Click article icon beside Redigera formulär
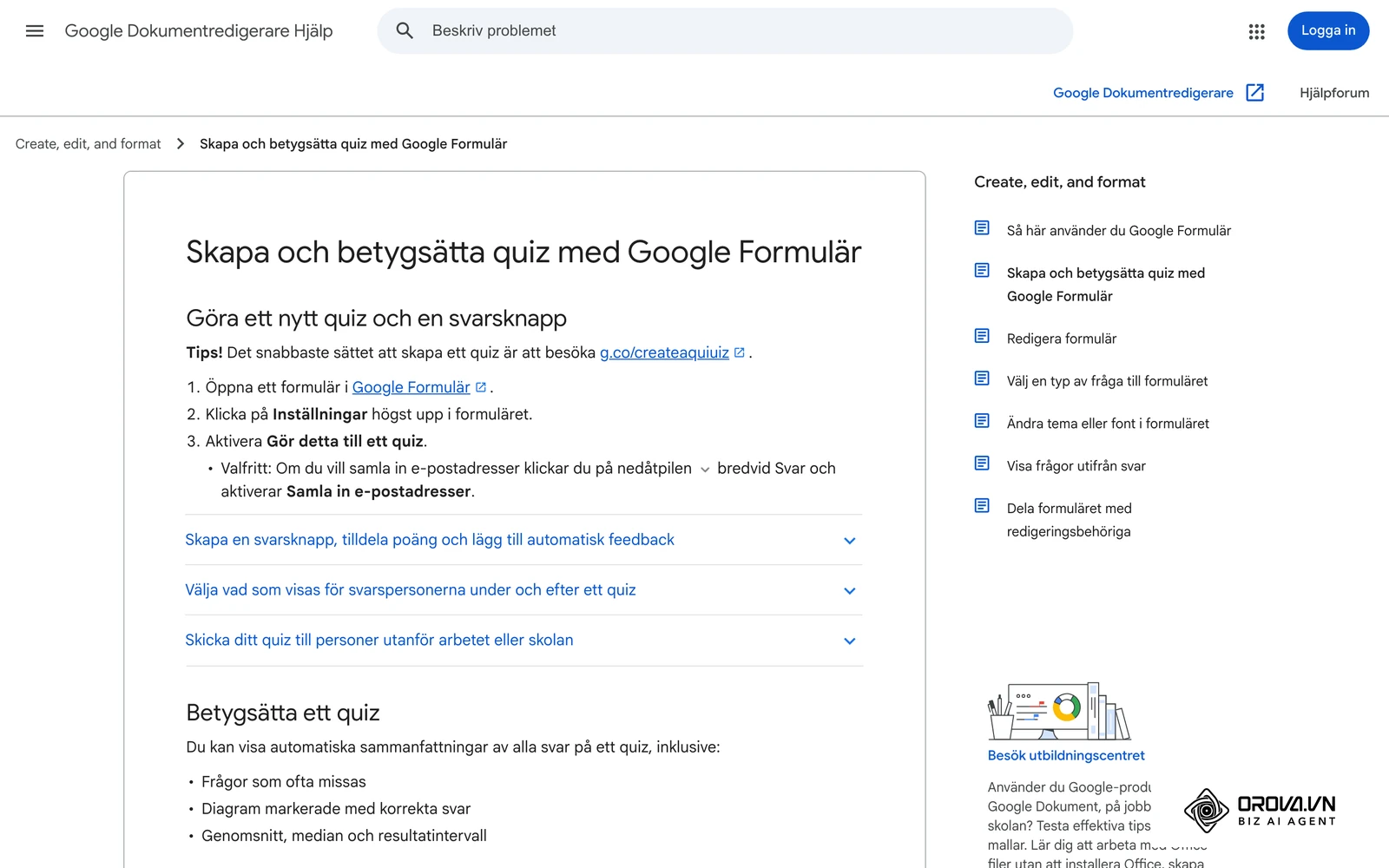 982,336
